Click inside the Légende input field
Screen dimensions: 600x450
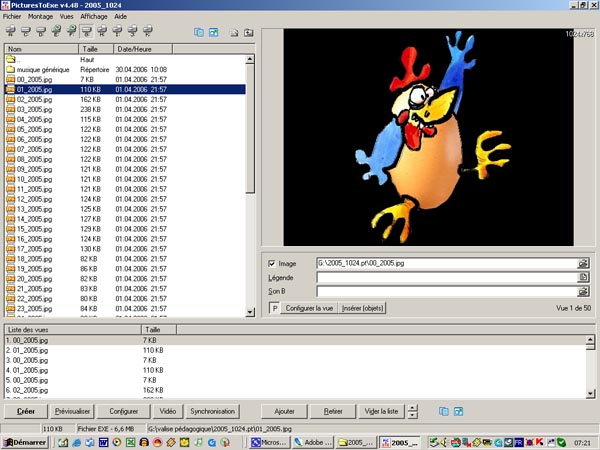(447, 277)
